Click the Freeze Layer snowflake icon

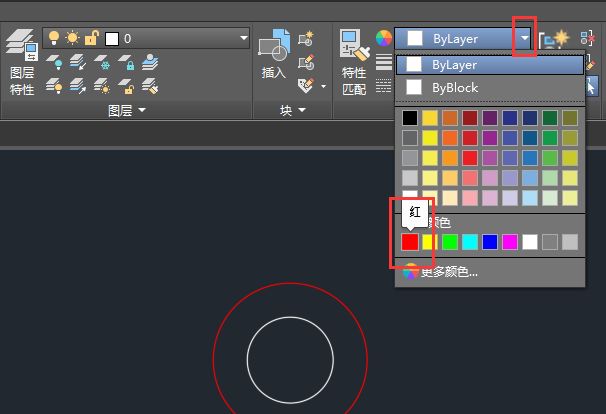(102, 62)
